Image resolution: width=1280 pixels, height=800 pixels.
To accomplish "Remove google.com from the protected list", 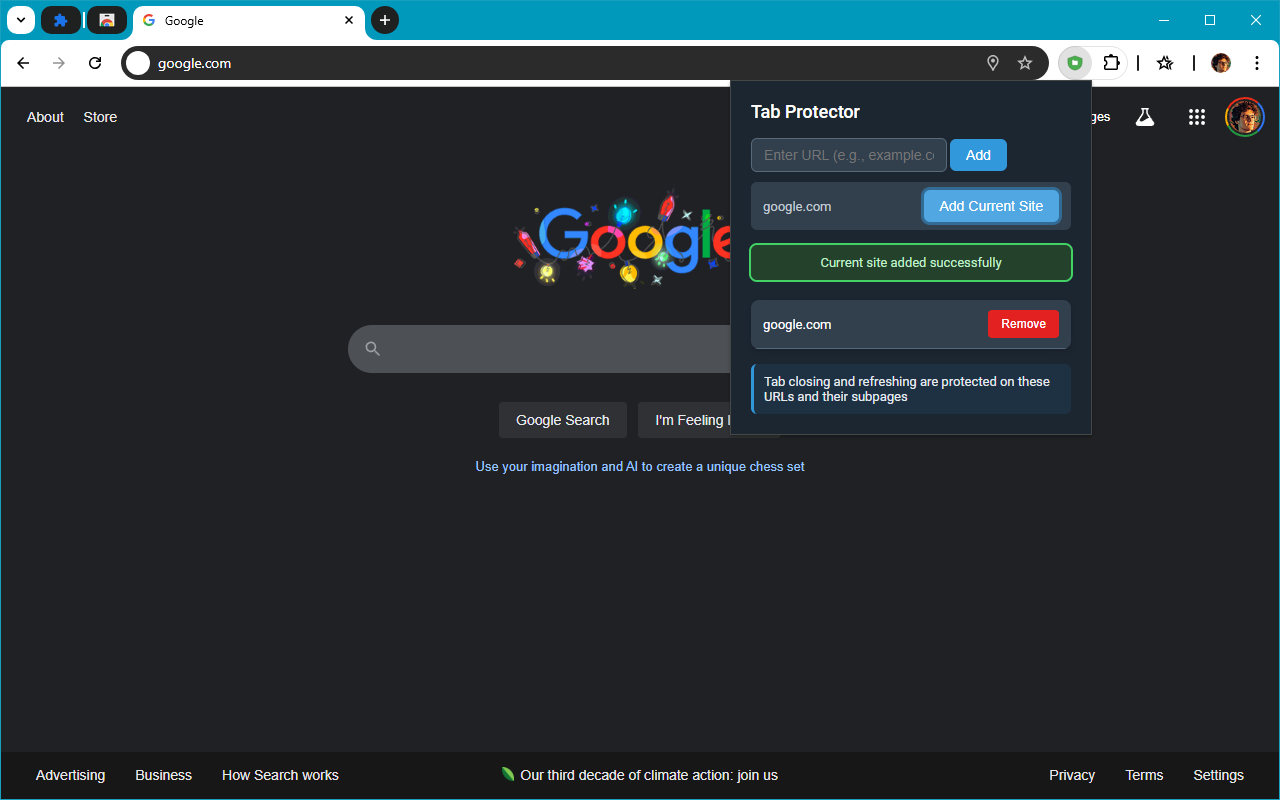I will (x=1023, y=323).
